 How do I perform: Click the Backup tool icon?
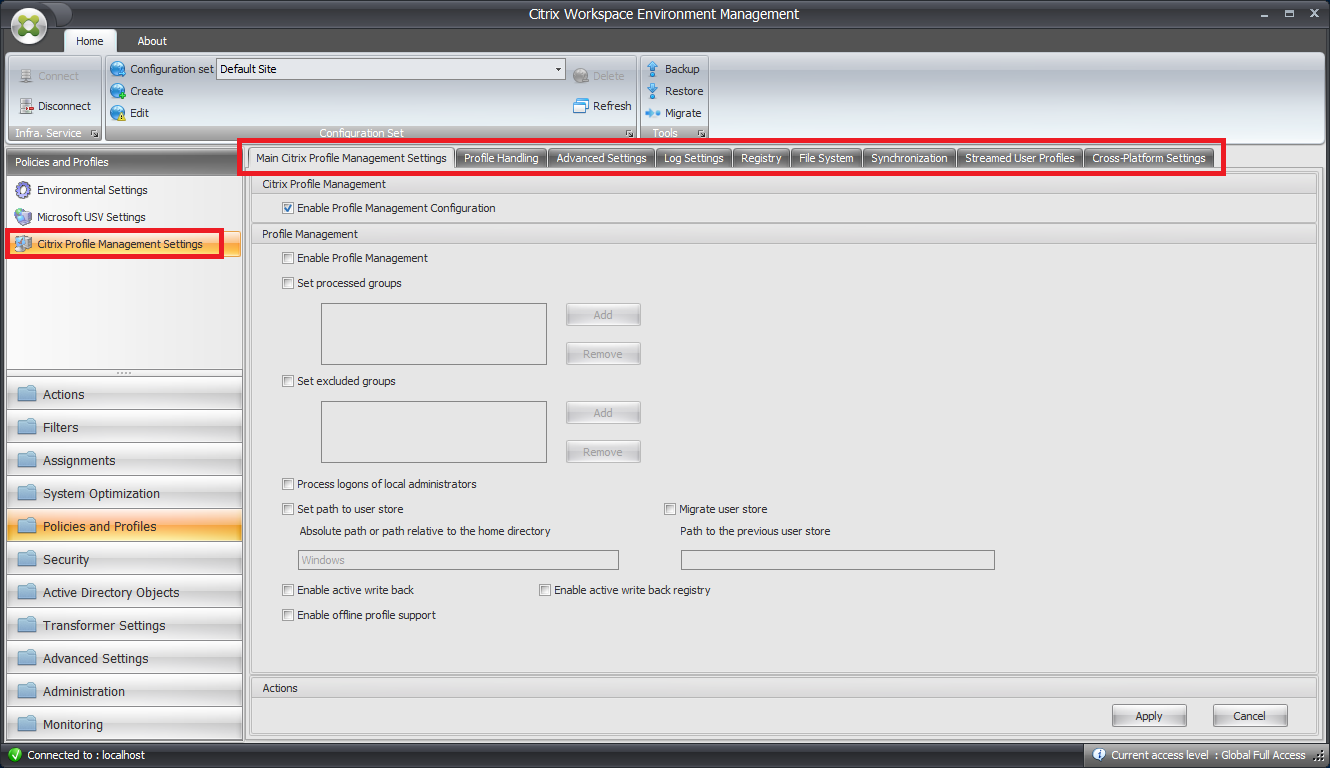pos(653,69)
